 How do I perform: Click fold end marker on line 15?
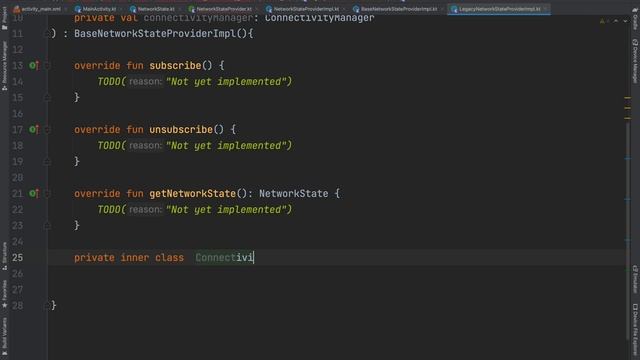tap(47, 98)
